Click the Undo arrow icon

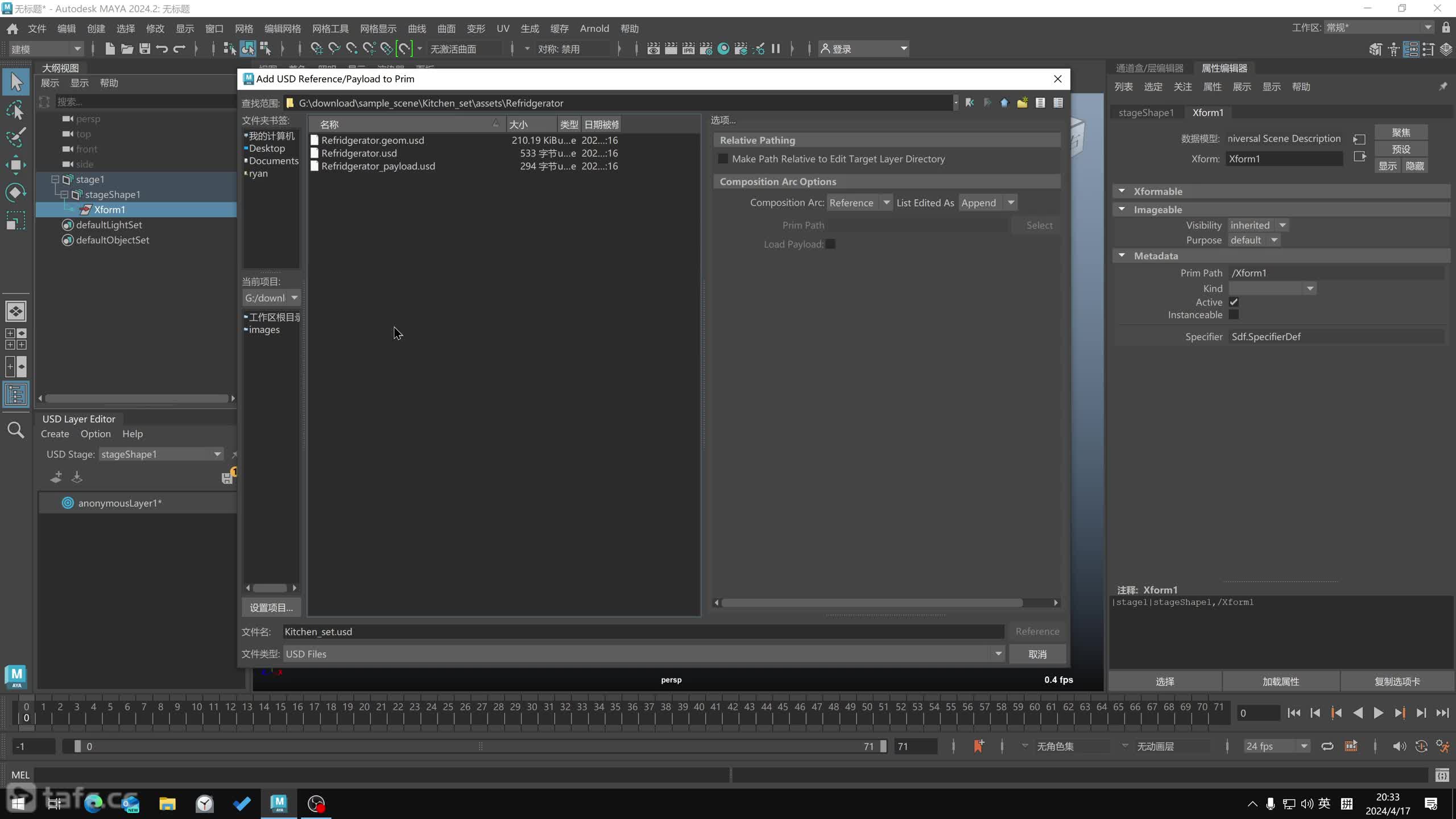pyautogui.click(x=162, y=49)
